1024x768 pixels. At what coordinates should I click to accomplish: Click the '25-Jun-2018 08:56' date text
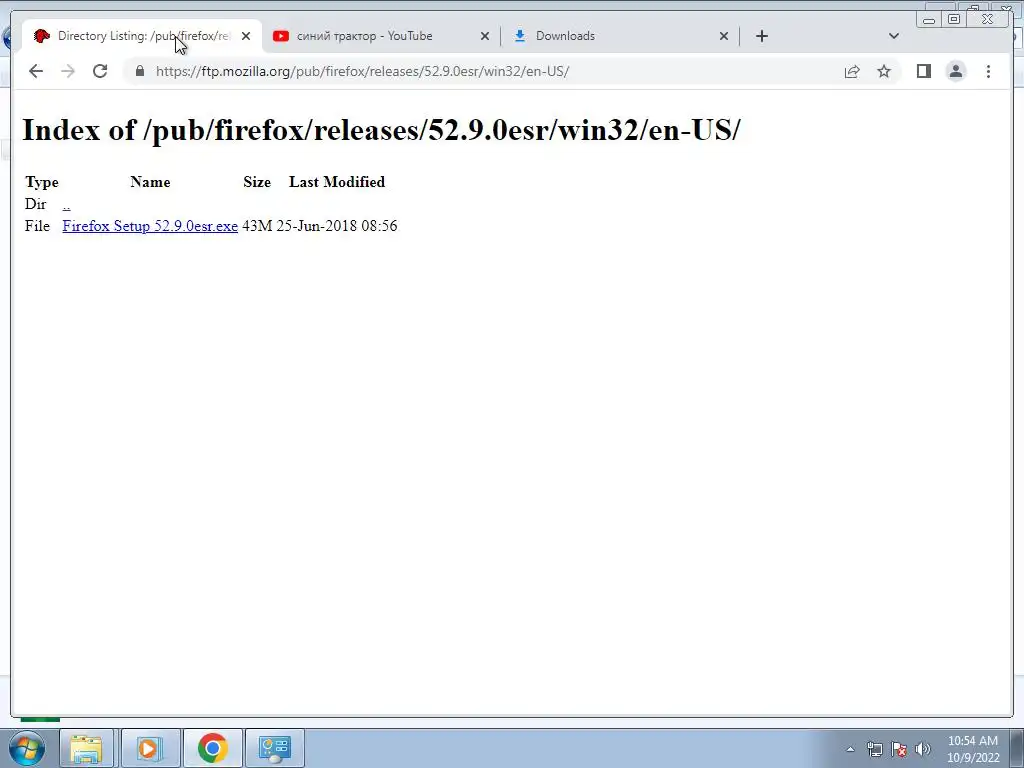(337, 226)
